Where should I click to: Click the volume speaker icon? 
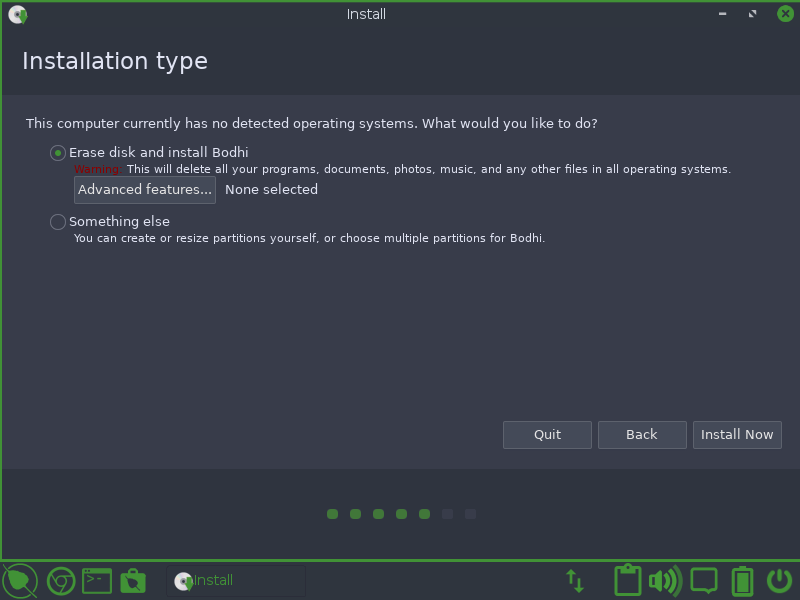point(664,580)
